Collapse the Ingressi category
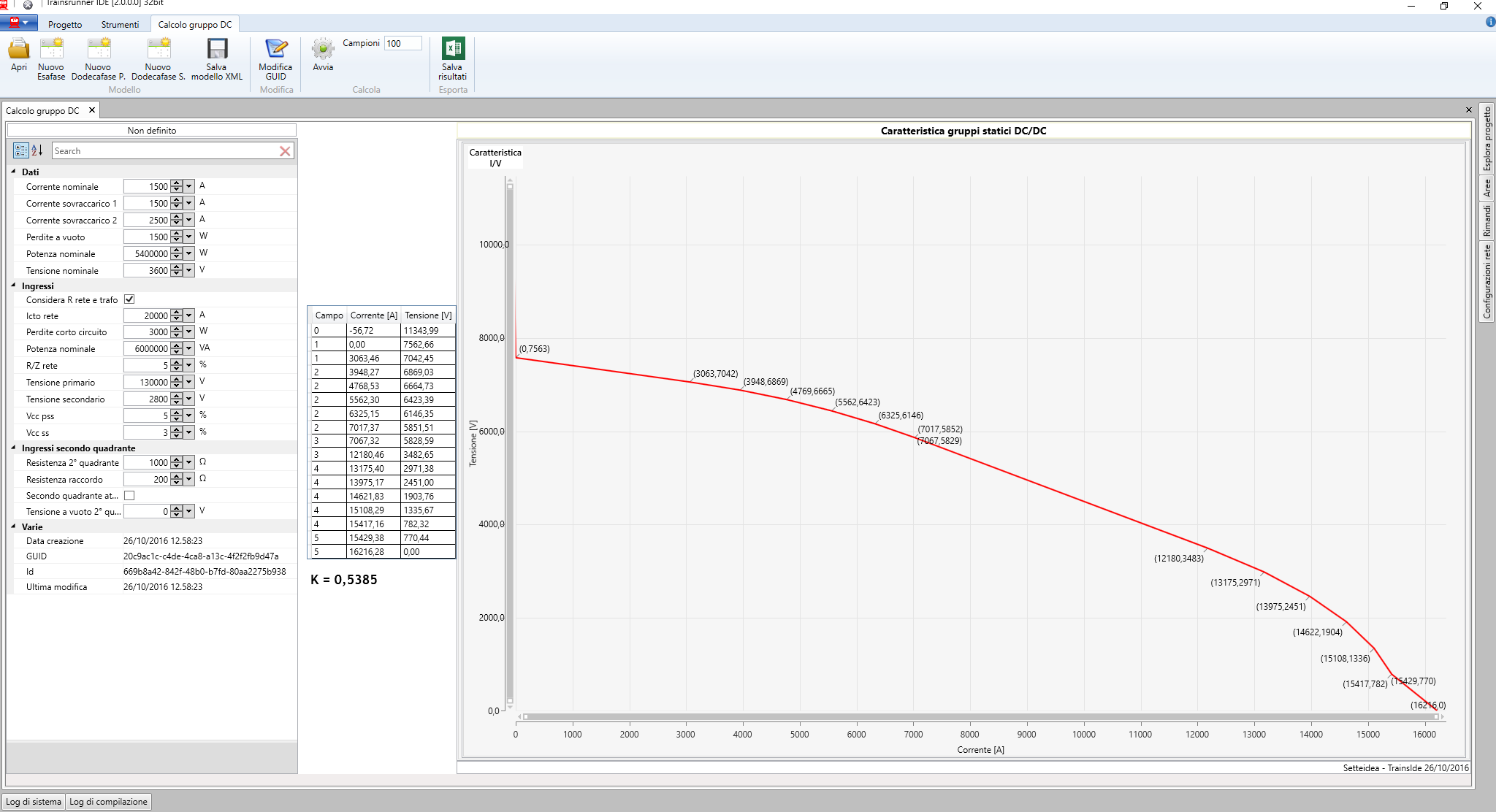The height and width of the screenshot is (812, 1496). [13, 286]
